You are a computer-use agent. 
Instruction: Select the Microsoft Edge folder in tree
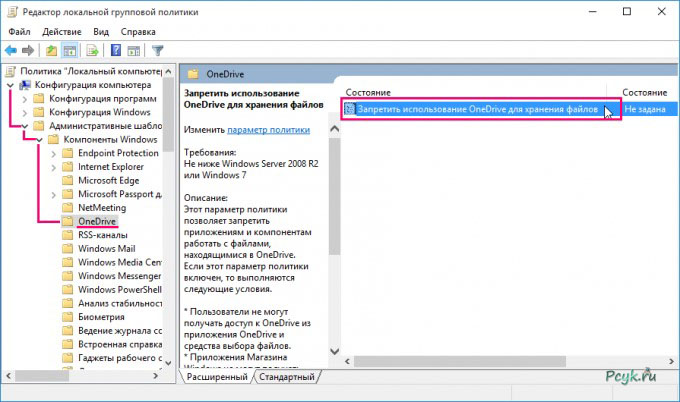[108, 180]
